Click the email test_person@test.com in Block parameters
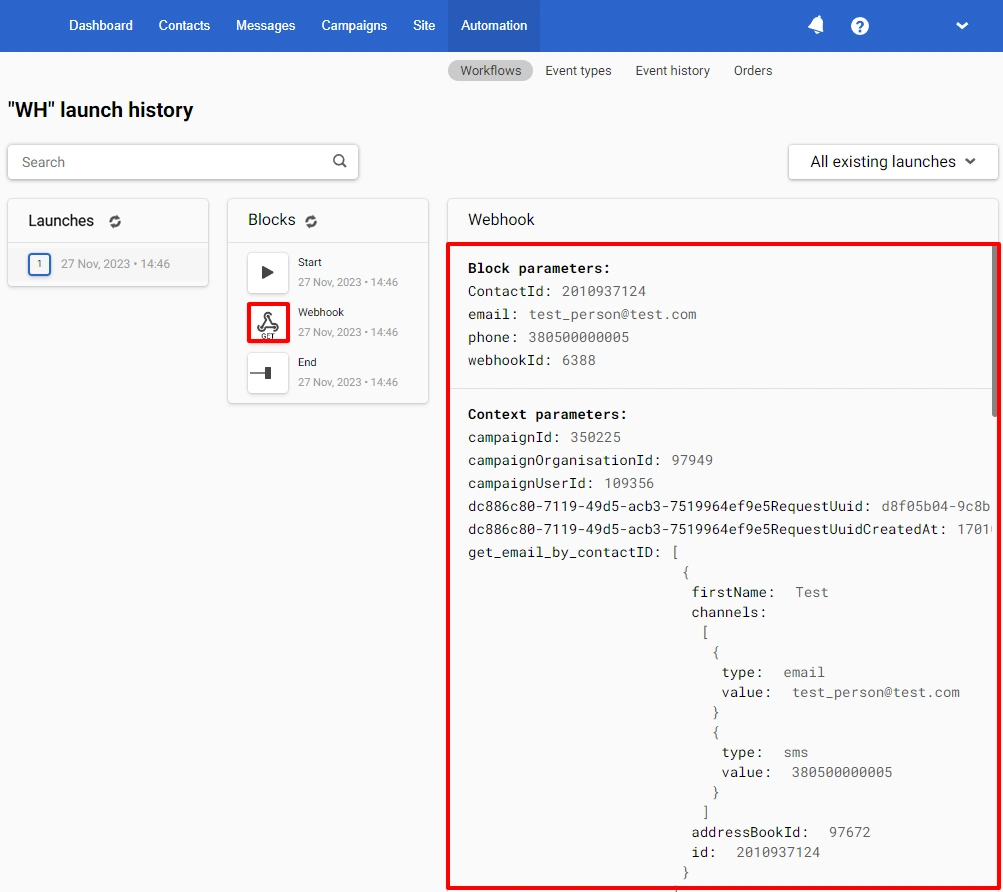The image size is (1003, 892). tap(613, 314)
